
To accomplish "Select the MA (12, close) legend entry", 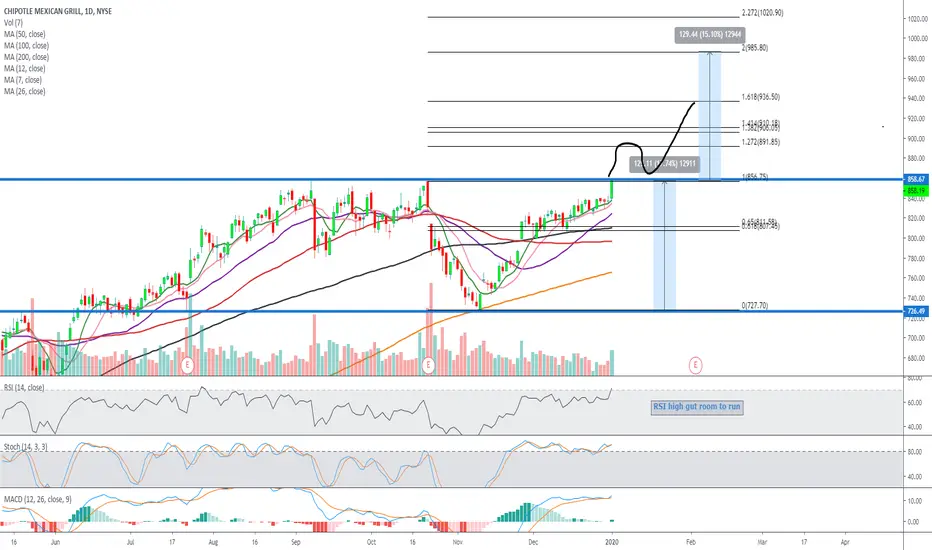I will tap(24, 68).
